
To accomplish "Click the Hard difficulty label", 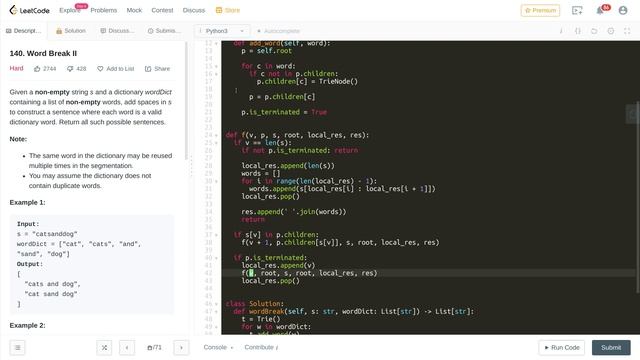I will click(16, 69).
